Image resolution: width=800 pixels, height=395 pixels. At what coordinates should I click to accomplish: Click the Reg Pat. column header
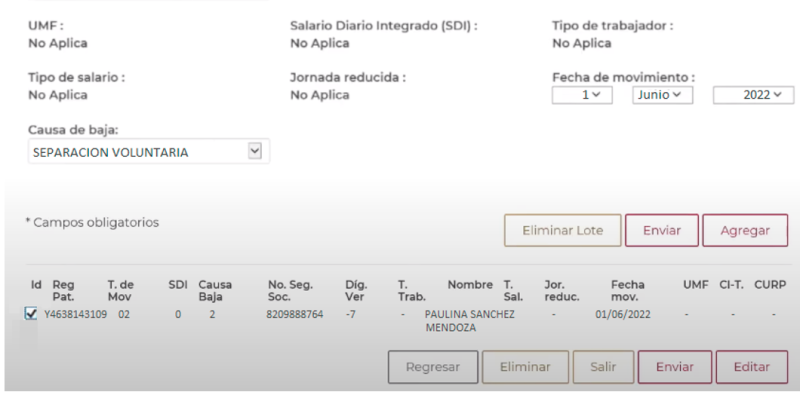[63, 290]
